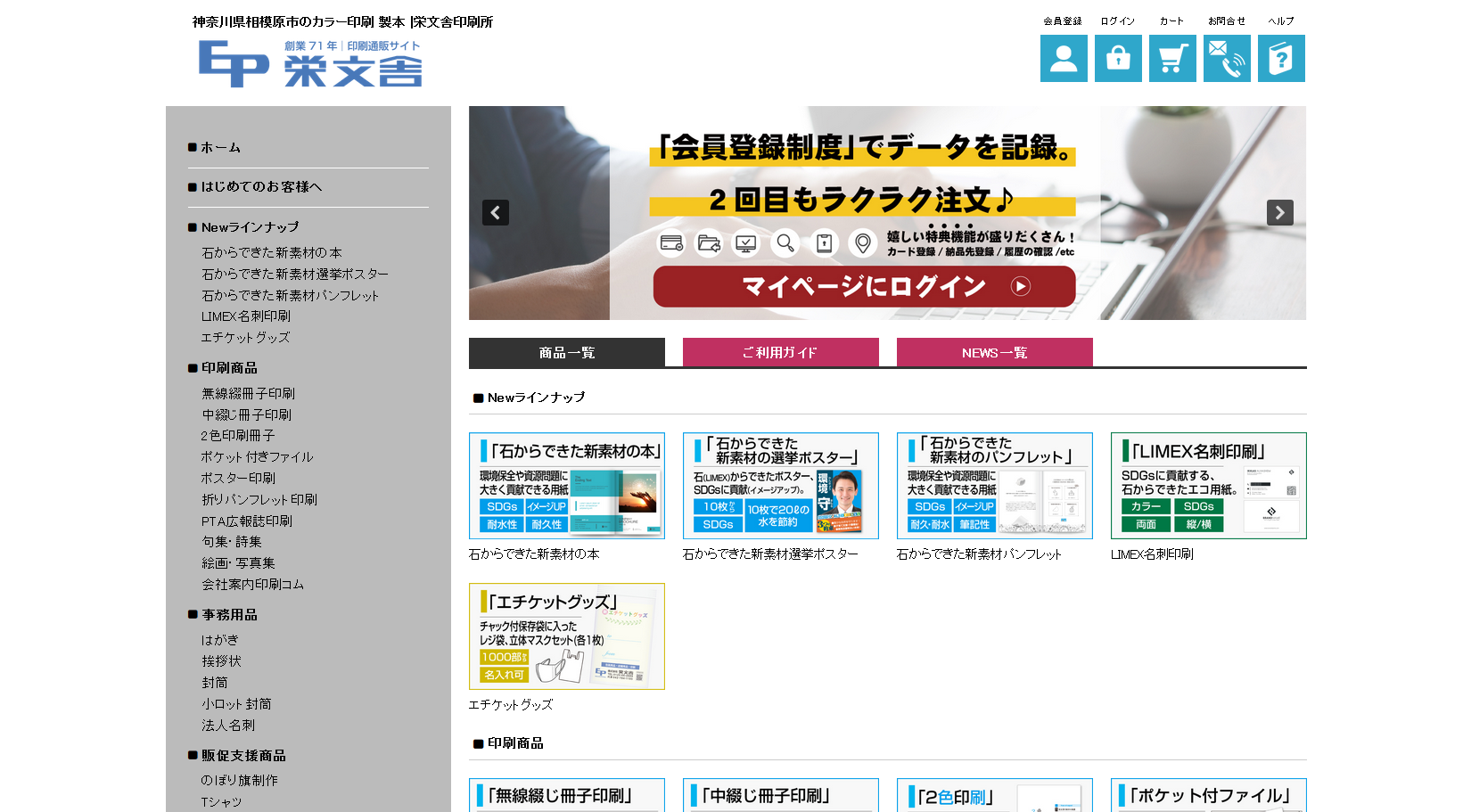Viewport: 1463px width, 812px height.
Task: Click the member registration person icon
Action: (x=1063, y=59)
